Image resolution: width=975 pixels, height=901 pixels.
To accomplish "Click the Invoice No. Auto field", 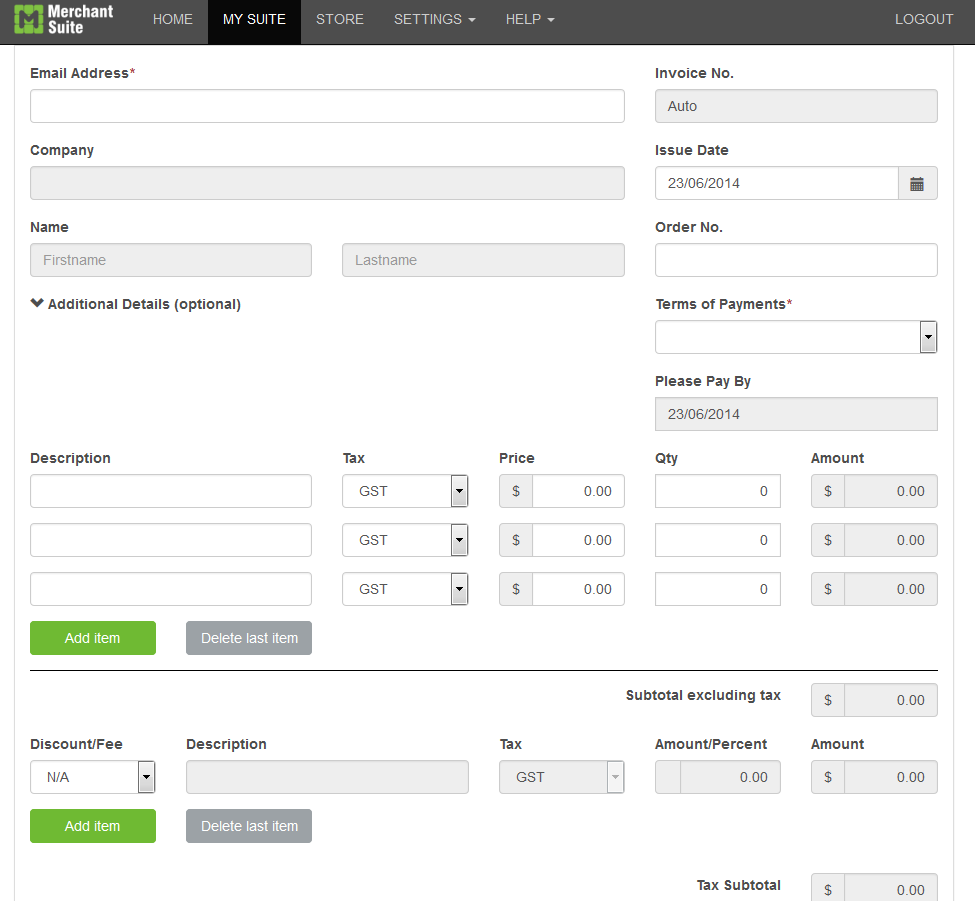I will (x=796, y=106).
